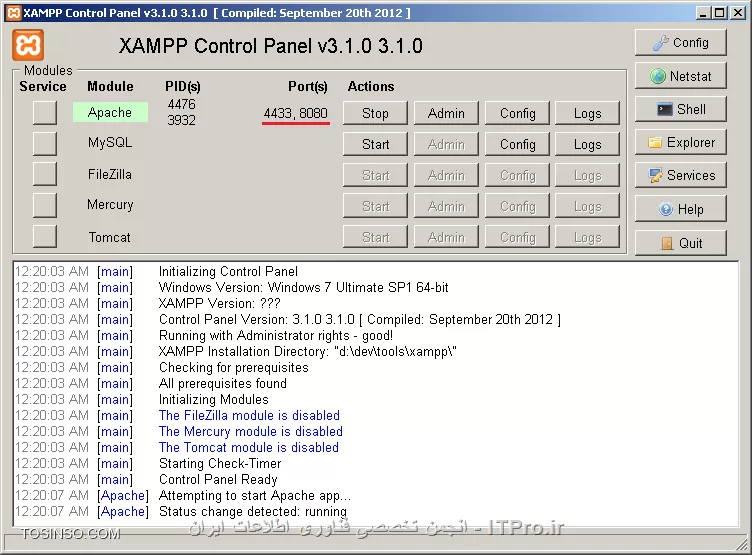Stop the Apache module
This screenshot has width=753, height=555.
click(375, 113)
